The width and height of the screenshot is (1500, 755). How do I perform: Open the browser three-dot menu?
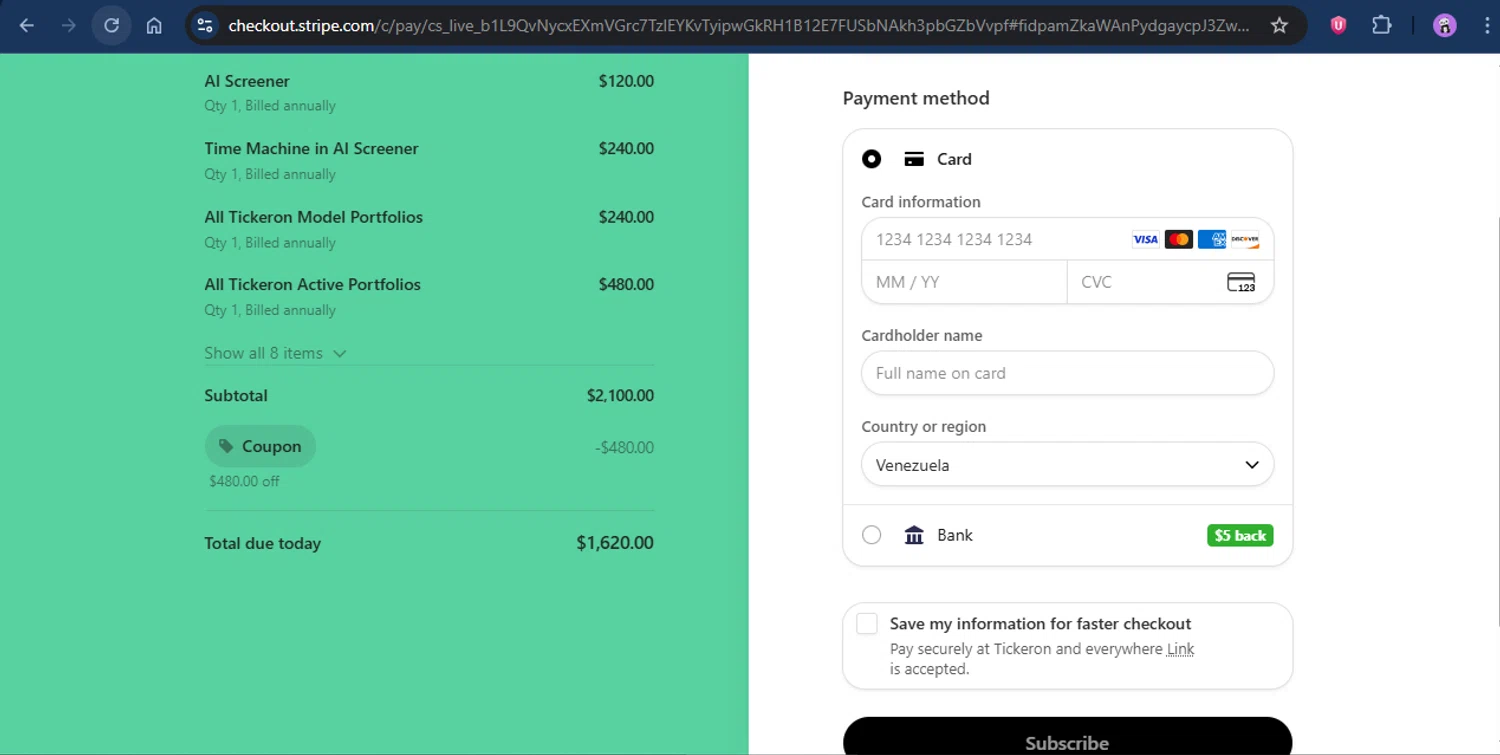[1487, 26]
